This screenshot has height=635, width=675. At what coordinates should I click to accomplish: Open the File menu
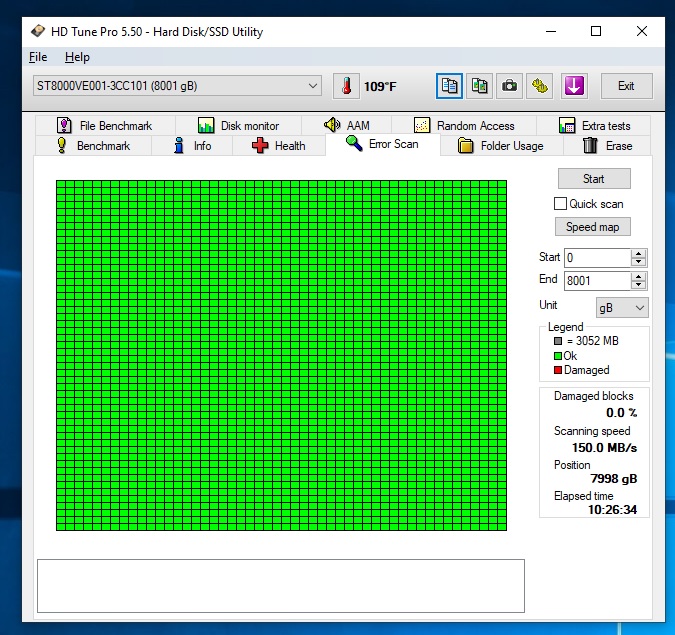38,57
